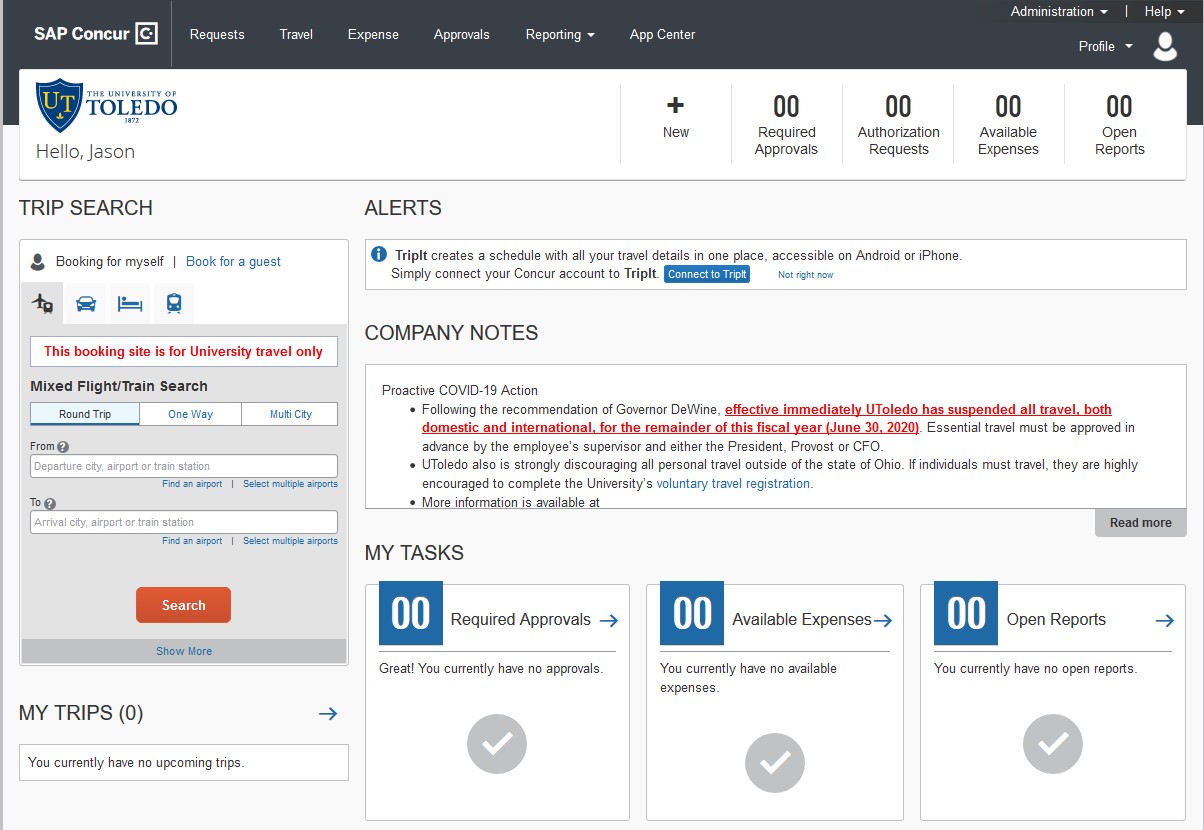Click the user profile avatar icon

click(1165, 46)
